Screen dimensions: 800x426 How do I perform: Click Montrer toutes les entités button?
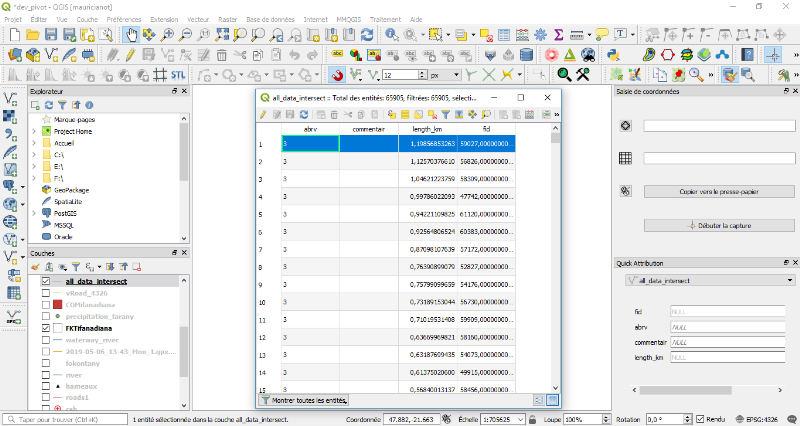click(x=303, y=400)
